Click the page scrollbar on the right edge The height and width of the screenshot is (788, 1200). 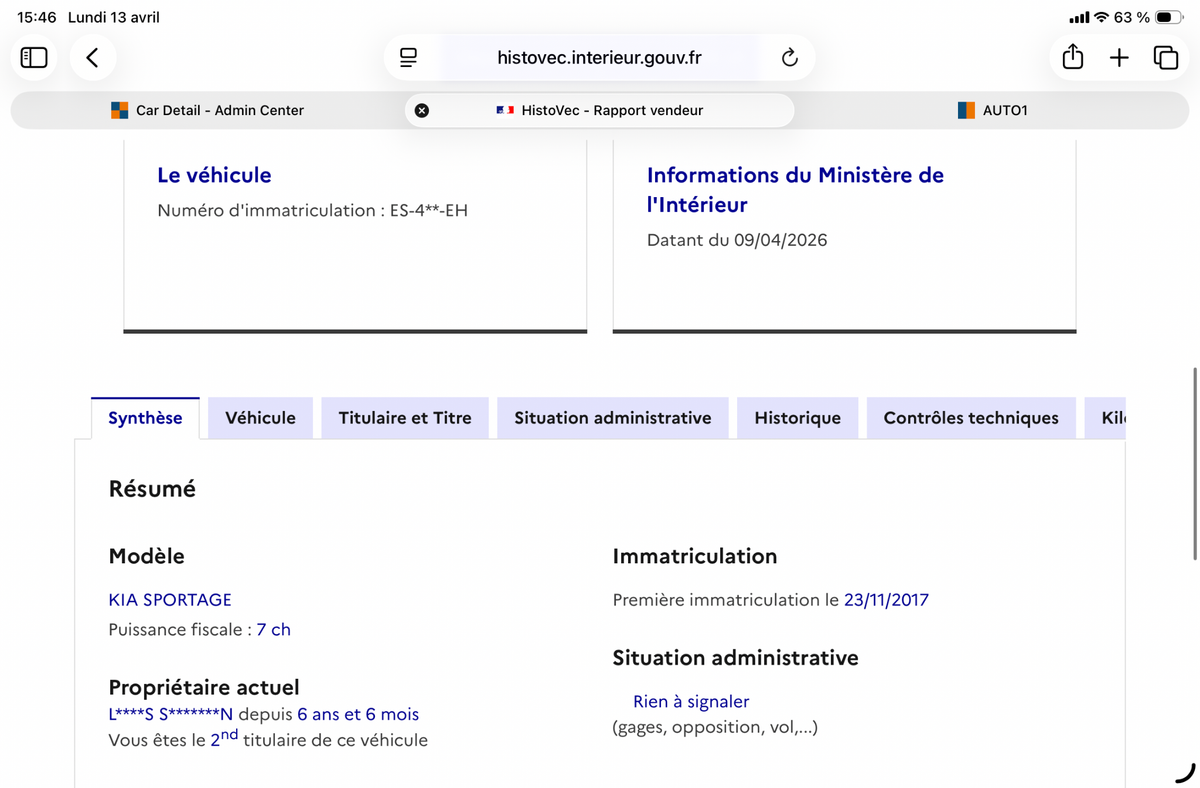[x=1195, y=464]
